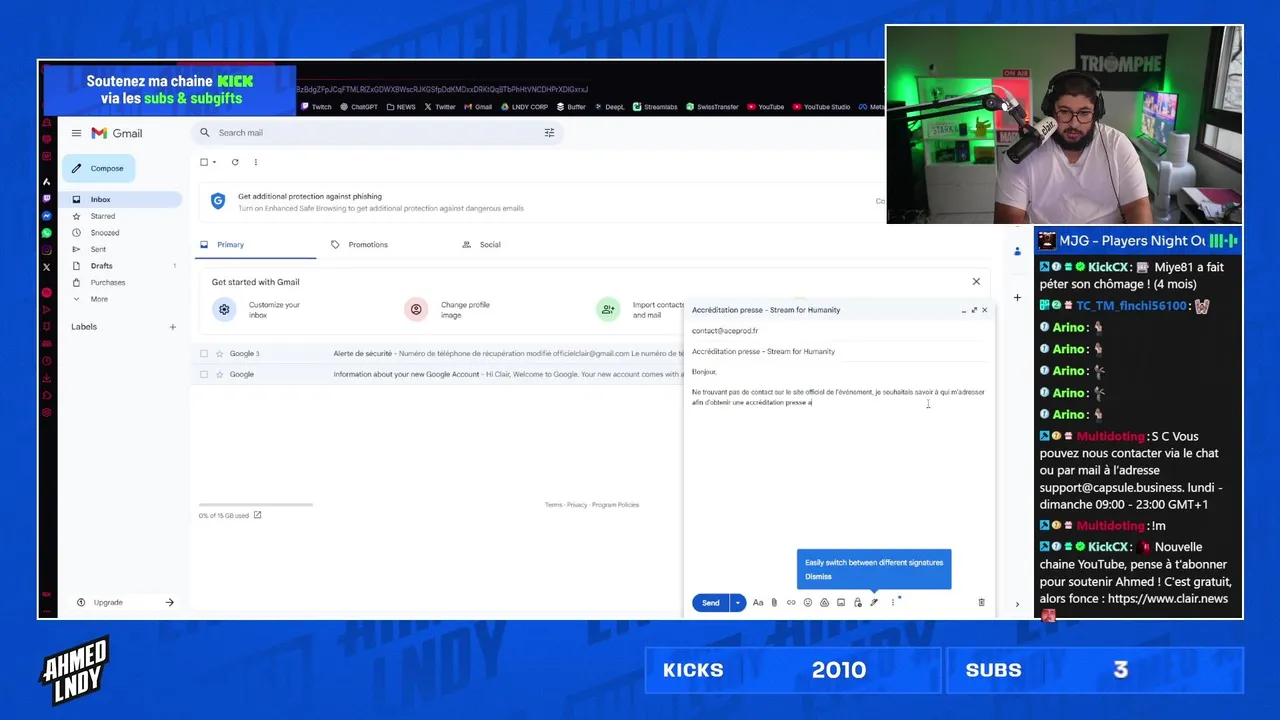Click the Send button

710,603
